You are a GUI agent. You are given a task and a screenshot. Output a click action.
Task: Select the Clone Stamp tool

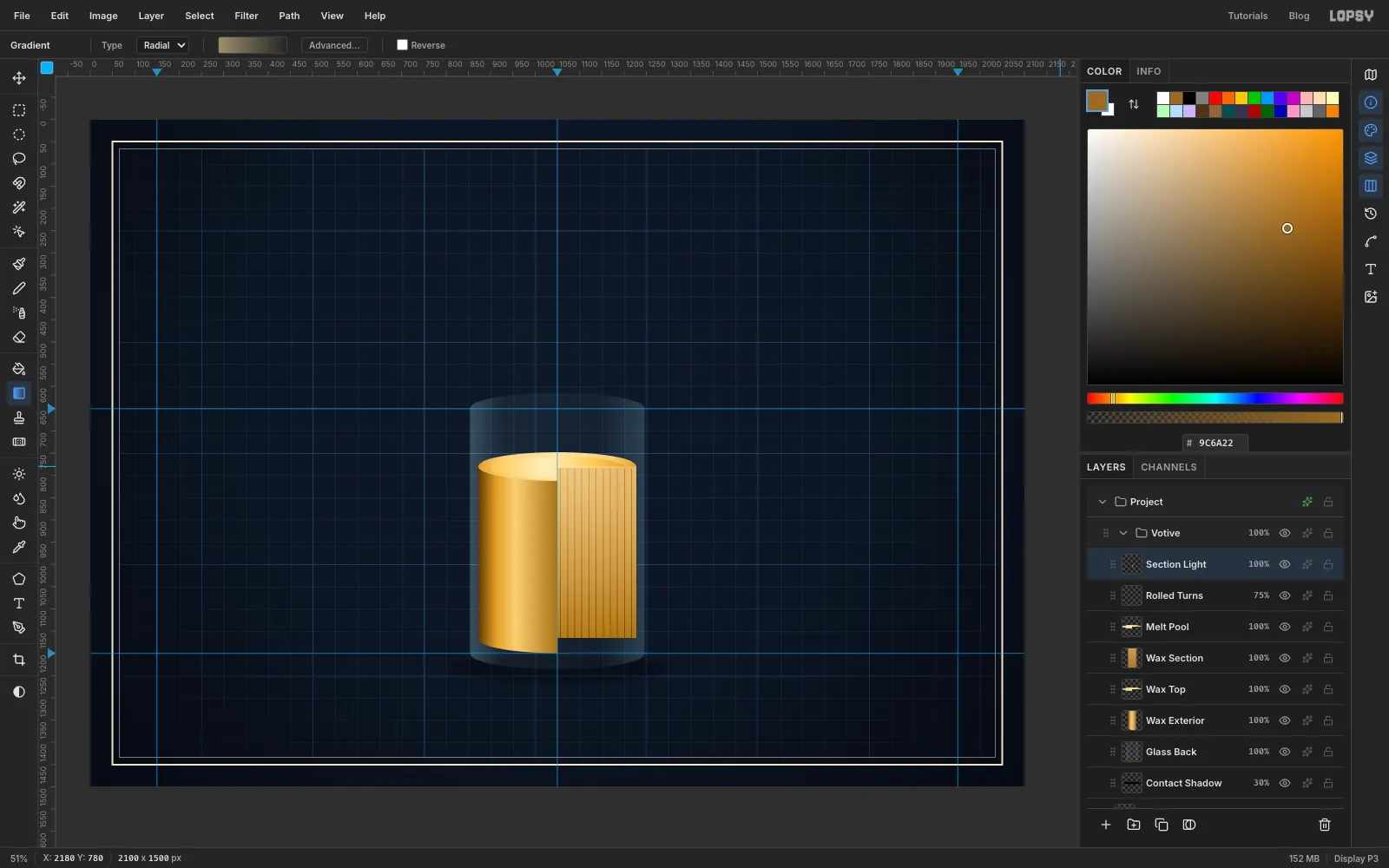click(x=19, y=418)
